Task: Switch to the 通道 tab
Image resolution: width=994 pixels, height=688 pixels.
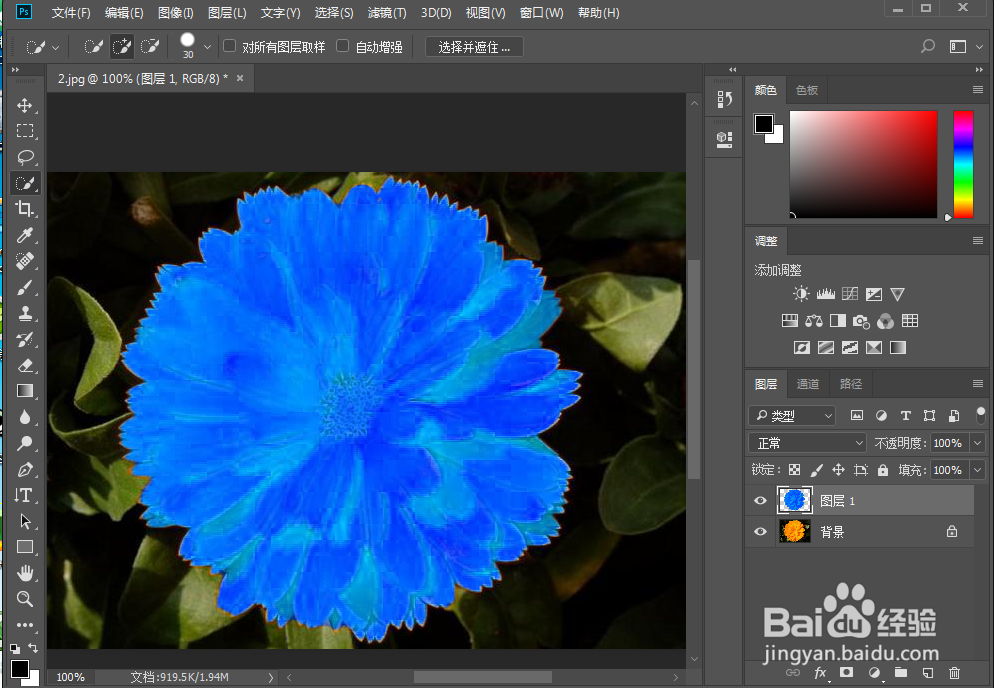Action: 808,384
